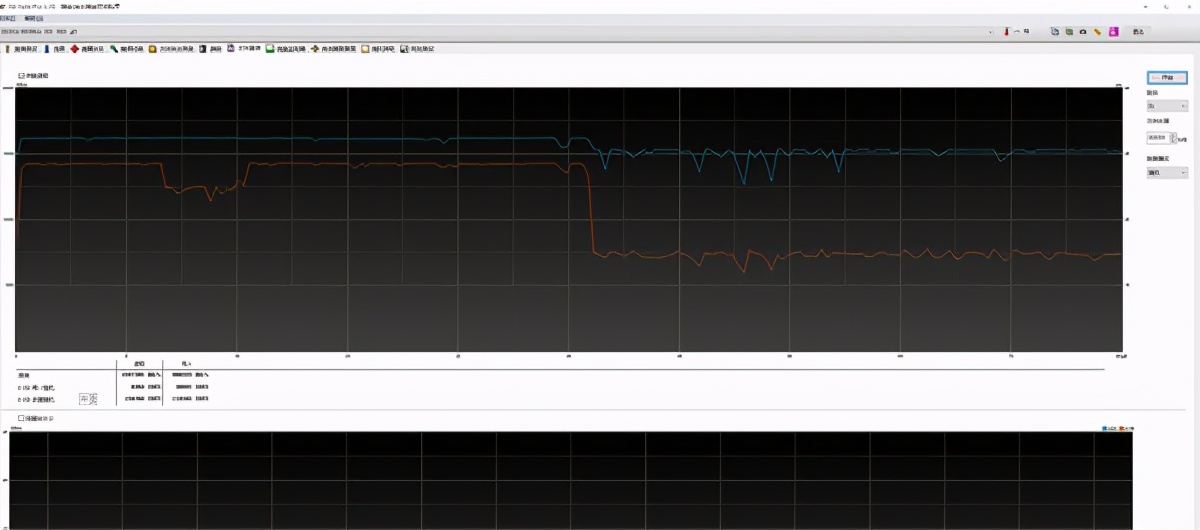The height and width of the screenshot is (530, 1200).
Task: Expand the data pattern dropdown on the right panel
Action: pyautogui.click(x=1167, y=172)
